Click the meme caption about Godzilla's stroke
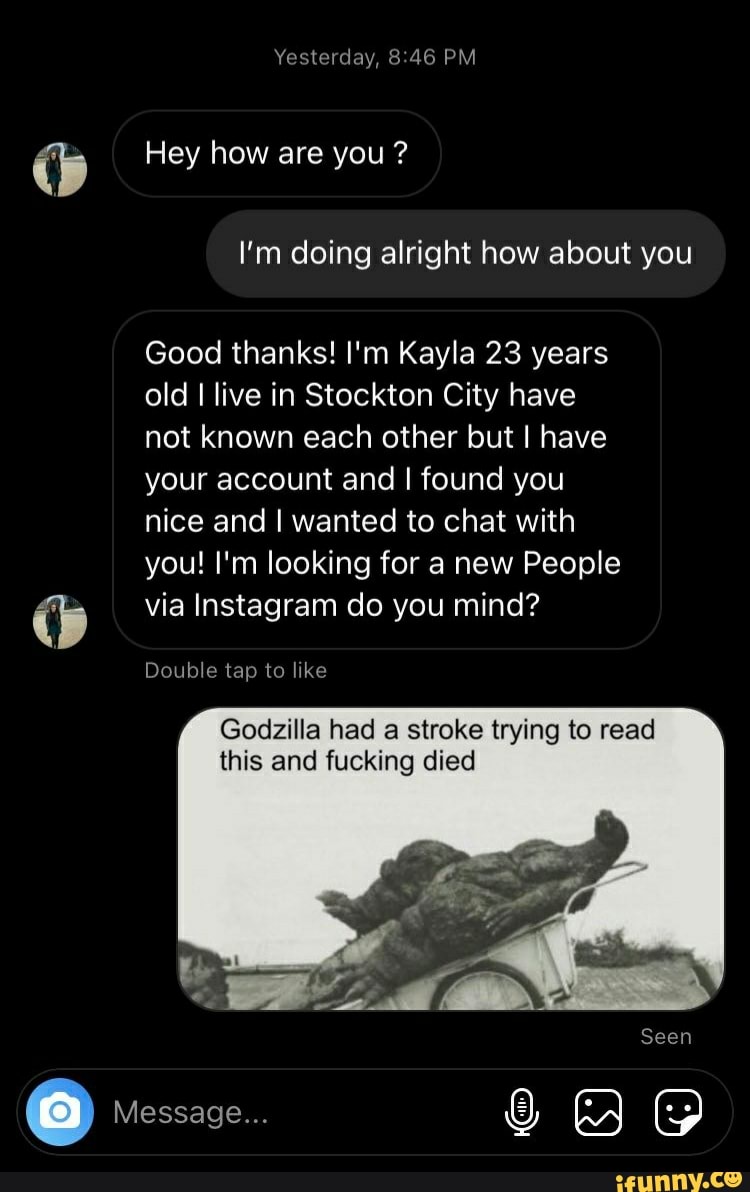Viewport: 750px width, 1192px height. coord(436,745)
